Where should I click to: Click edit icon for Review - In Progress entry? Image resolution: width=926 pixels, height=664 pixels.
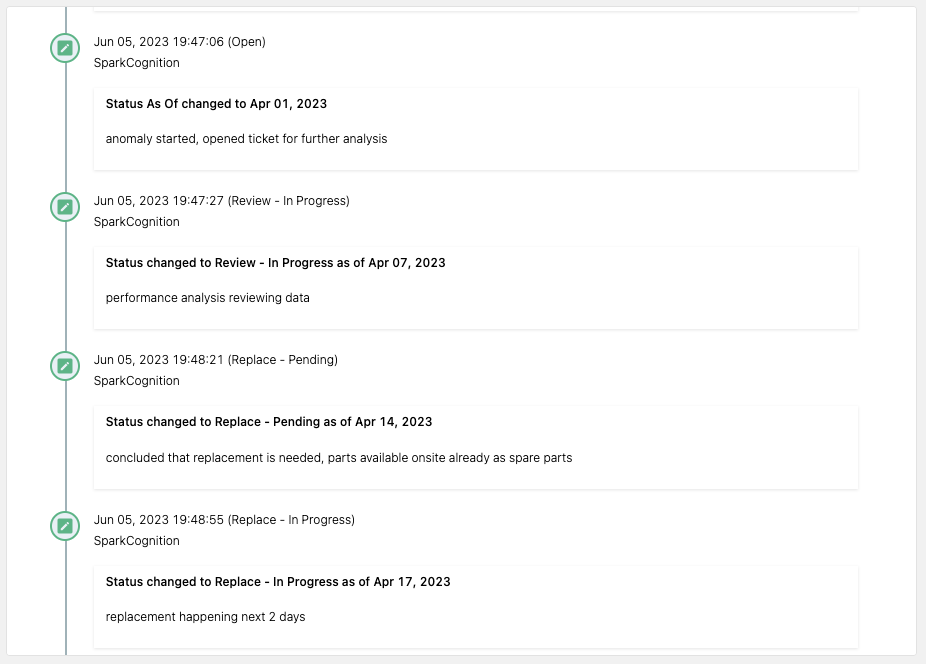coord(65,207)
